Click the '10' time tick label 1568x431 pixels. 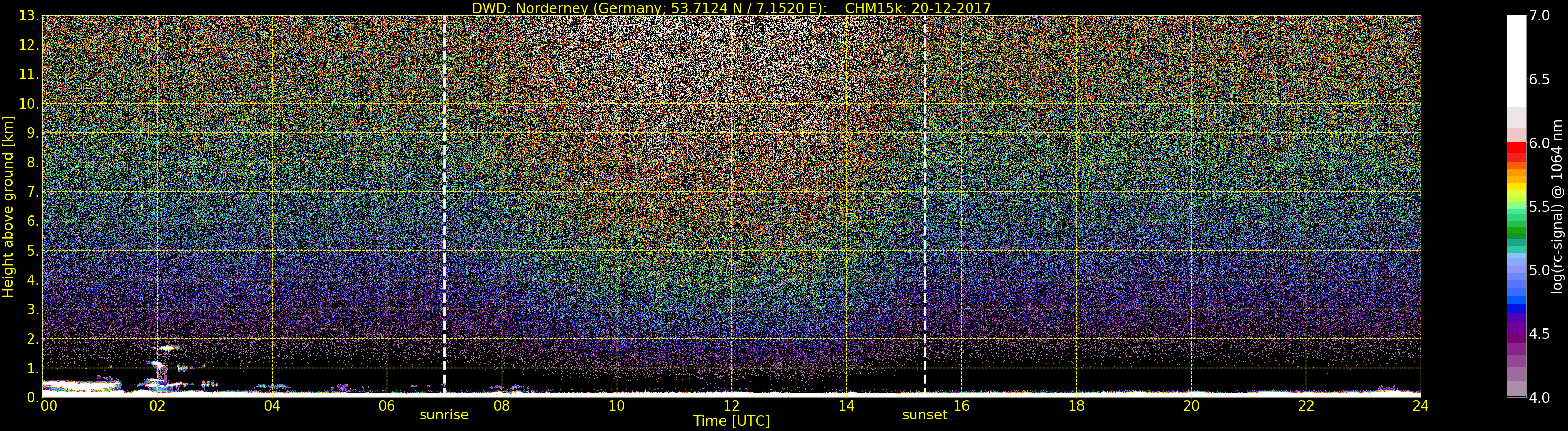(x=617, y=405)
